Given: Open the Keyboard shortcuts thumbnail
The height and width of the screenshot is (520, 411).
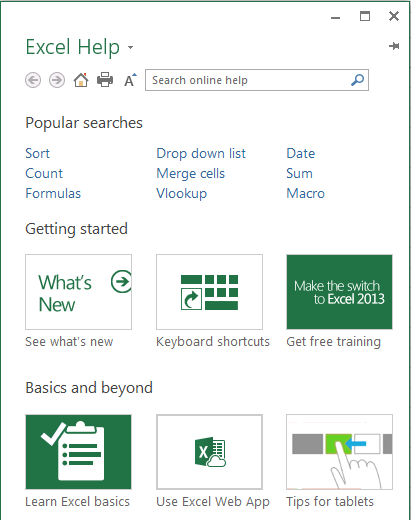Looking at the screenshot, I should (x=209, y=292).
